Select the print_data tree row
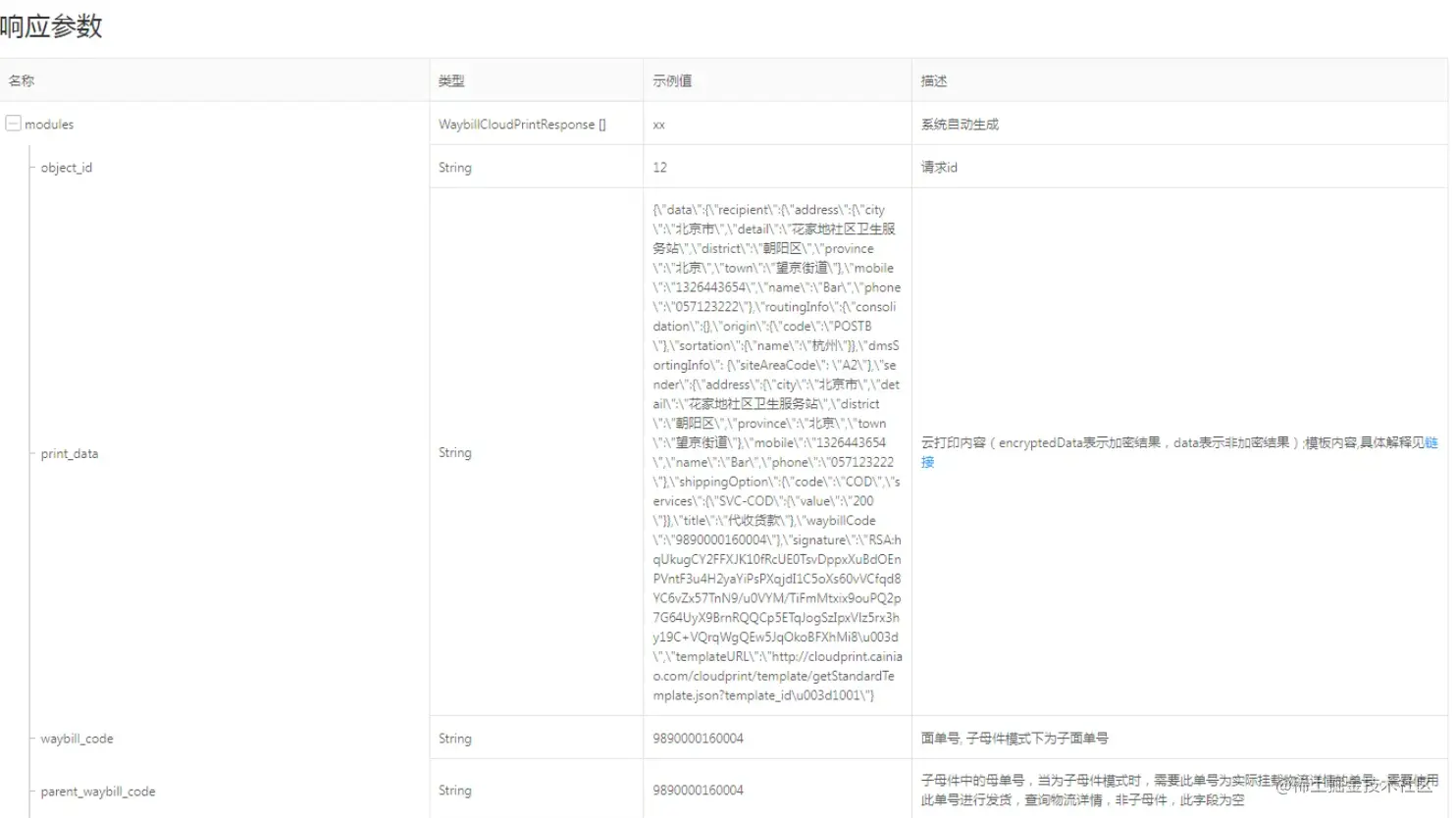The width and height of the screenshot is (1456, 818). point(70,453)
